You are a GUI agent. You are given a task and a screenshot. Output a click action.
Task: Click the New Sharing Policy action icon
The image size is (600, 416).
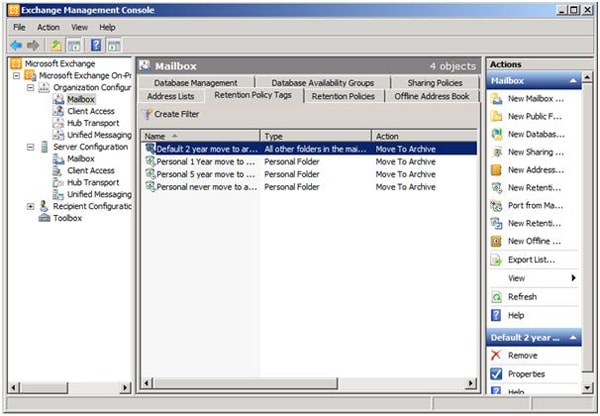pos(496,152)
